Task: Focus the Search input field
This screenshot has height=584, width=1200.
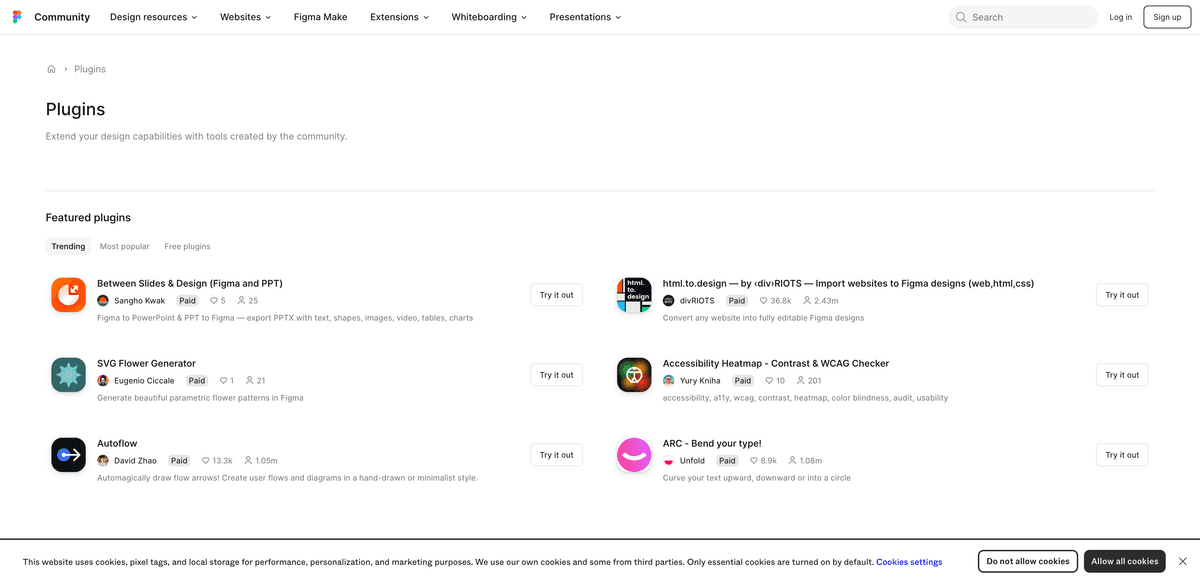Action: point(1022,17)
